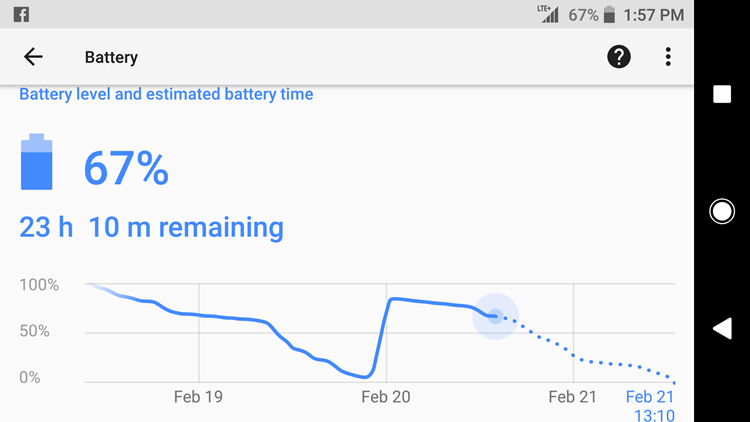
Task: Tap the Feb 19 date label on graph
Action: 198,397
